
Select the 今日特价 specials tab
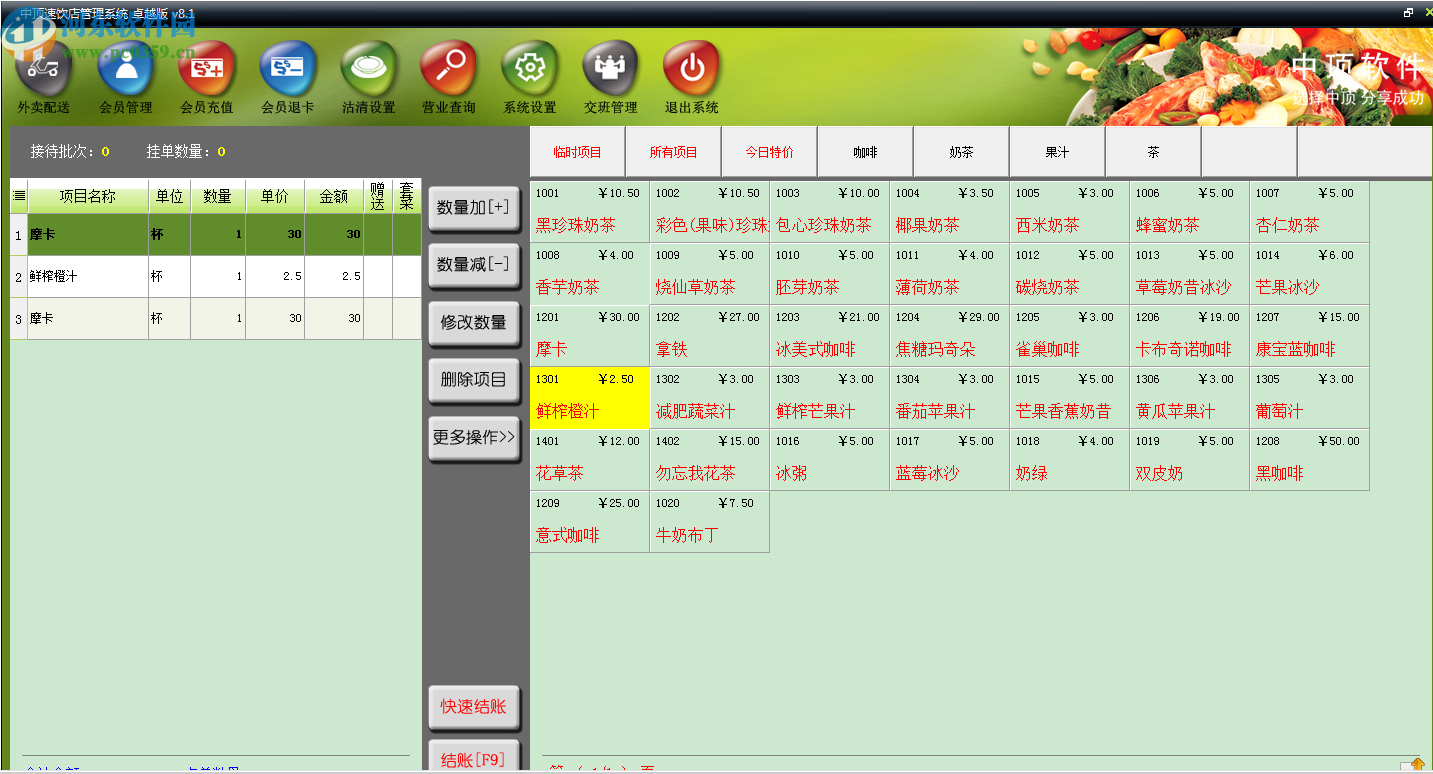point(770,151)
